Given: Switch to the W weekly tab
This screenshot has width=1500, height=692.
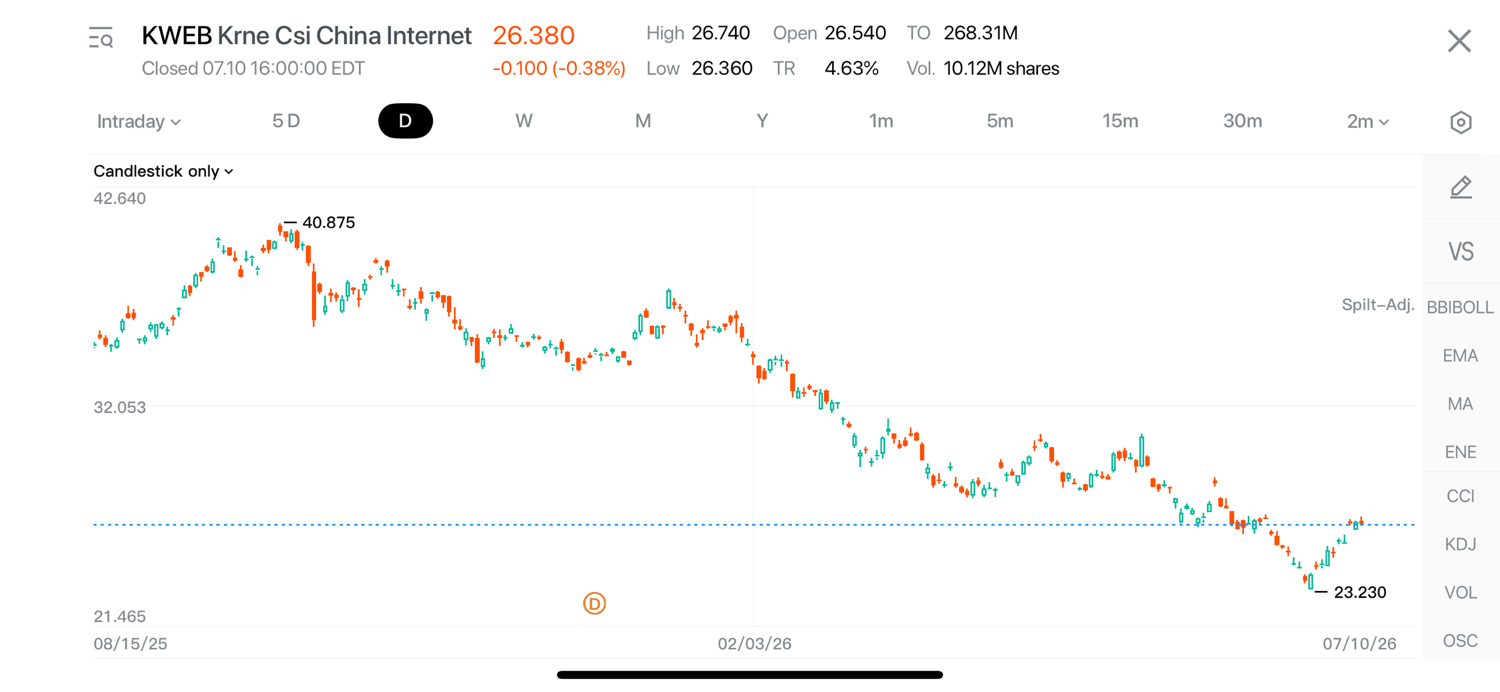Looking at the screenshot, I should 524,121.
